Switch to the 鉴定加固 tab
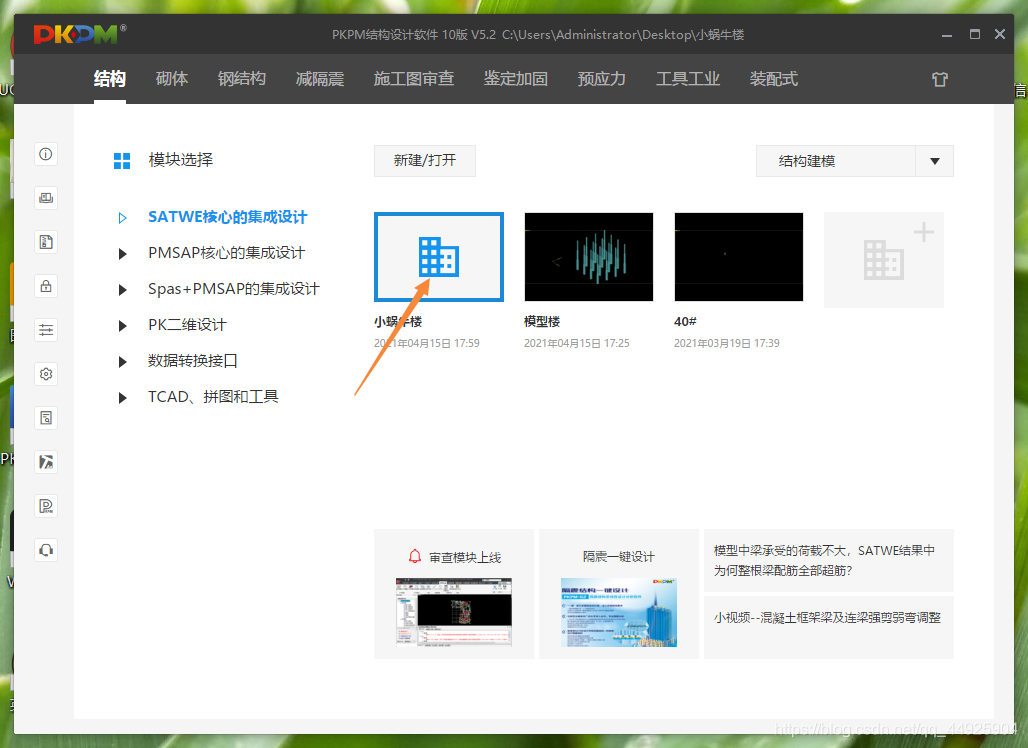This screenshot has height=748, width=1028. coord(515,79)
